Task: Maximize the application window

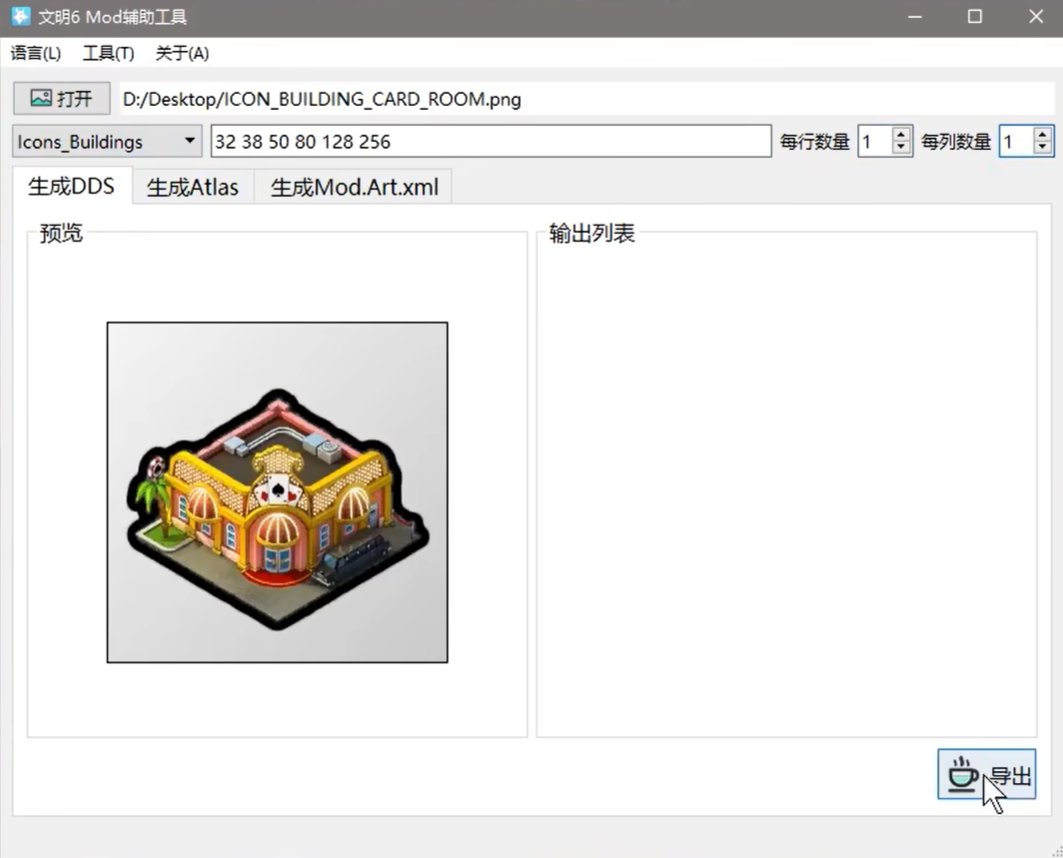Action: coord(975,17)
